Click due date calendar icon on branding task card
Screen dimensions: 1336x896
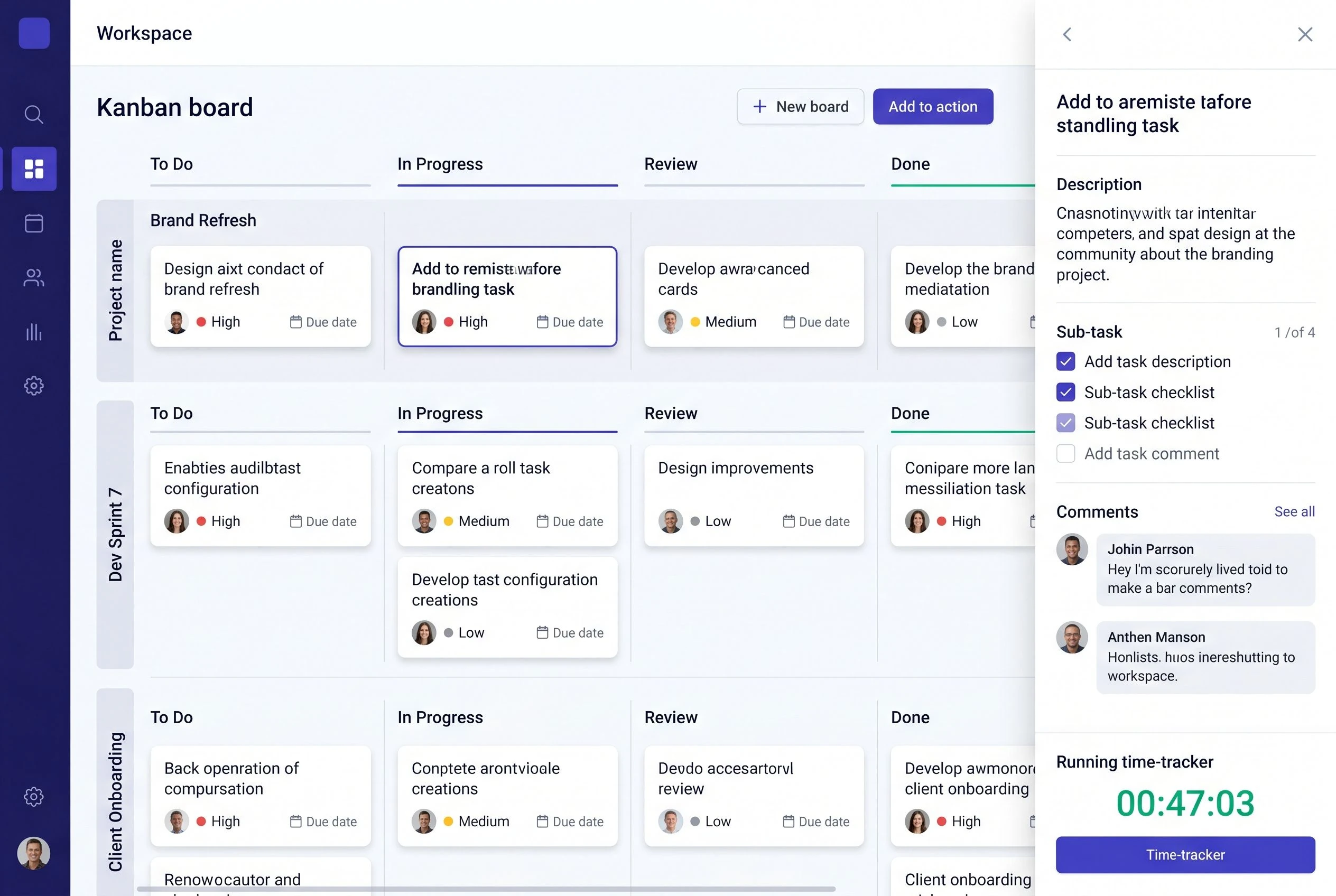tap(542, 322)
